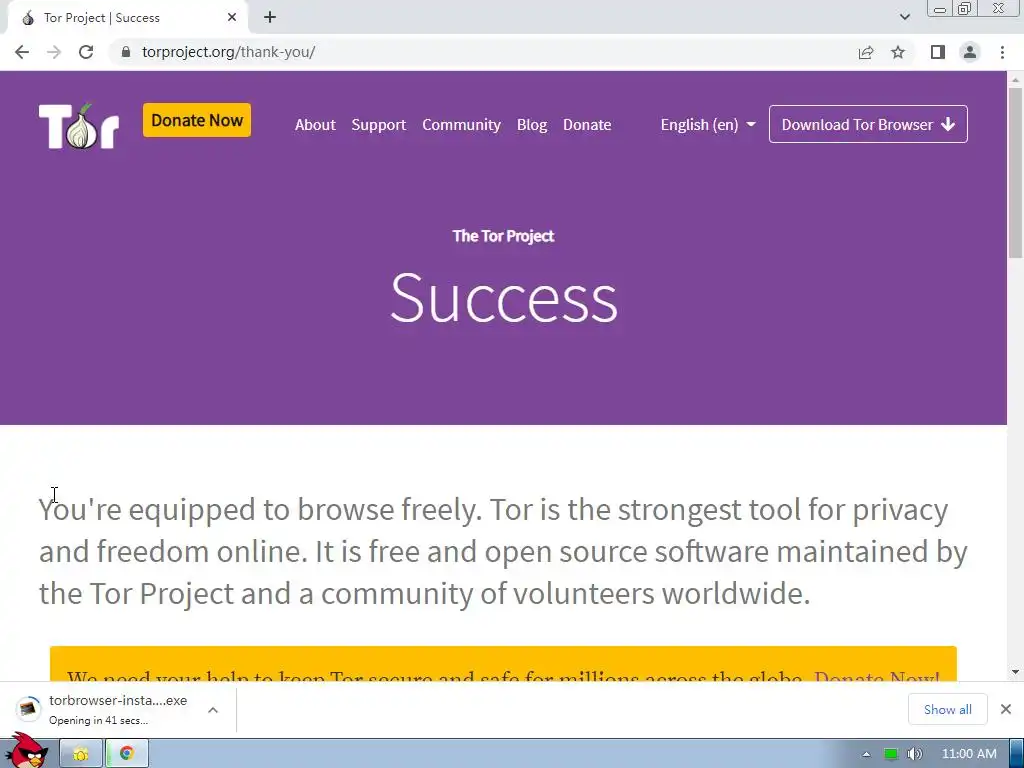Expand the English (en) language dropdown

pyautogui.click(x=708, y=125)
